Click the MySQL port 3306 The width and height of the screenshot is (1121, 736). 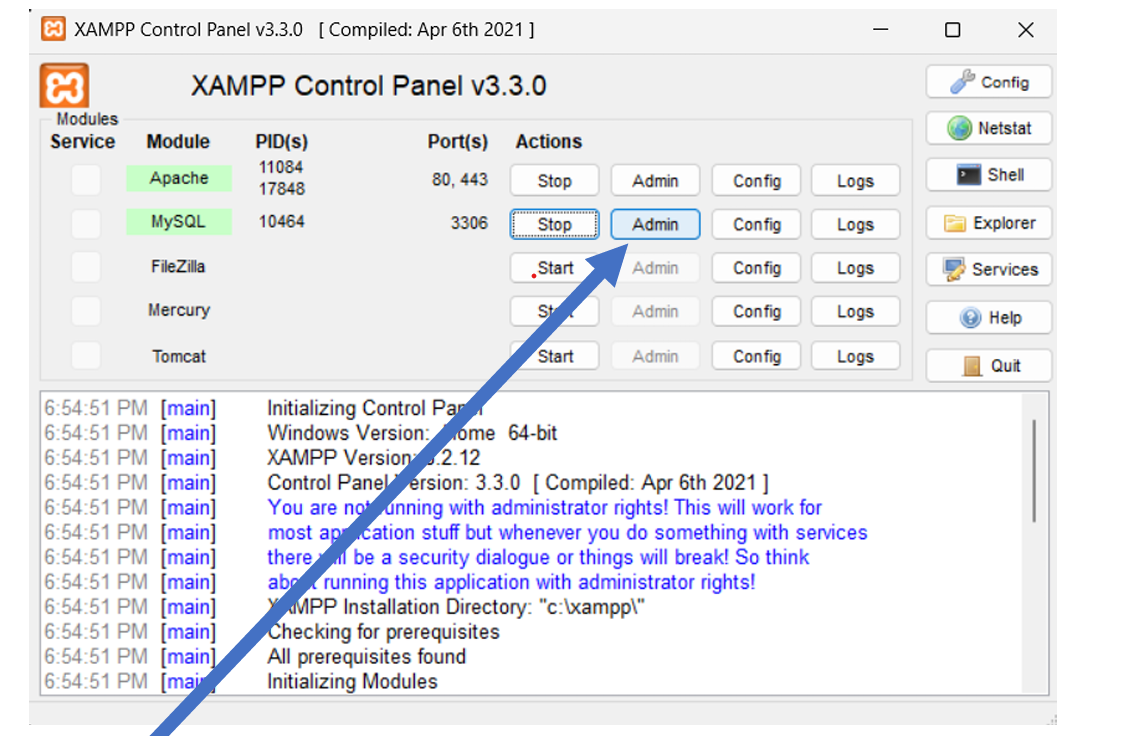pos(469,223)
